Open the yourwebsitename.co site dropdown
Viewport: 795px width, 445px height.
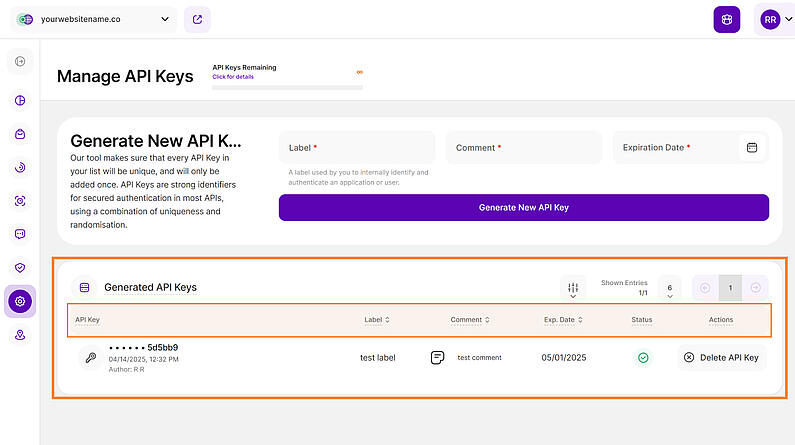click(x=94, y=19)
